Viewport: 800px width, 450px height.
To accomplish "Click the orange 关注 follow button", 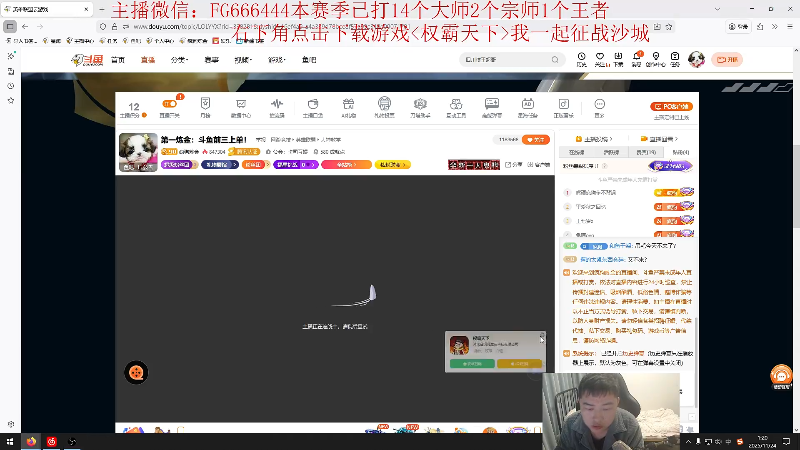I will [536, 140].
